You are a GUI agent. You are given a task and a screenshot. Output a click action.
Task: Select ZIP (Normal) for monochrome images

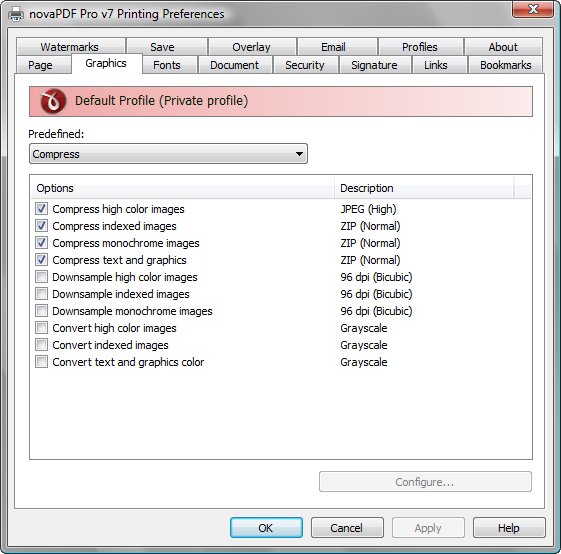tap(370, 243)
